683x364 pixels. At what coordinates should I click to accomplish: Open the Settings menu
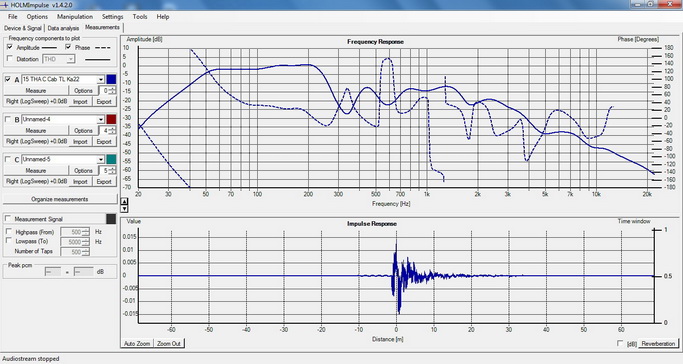112,17
